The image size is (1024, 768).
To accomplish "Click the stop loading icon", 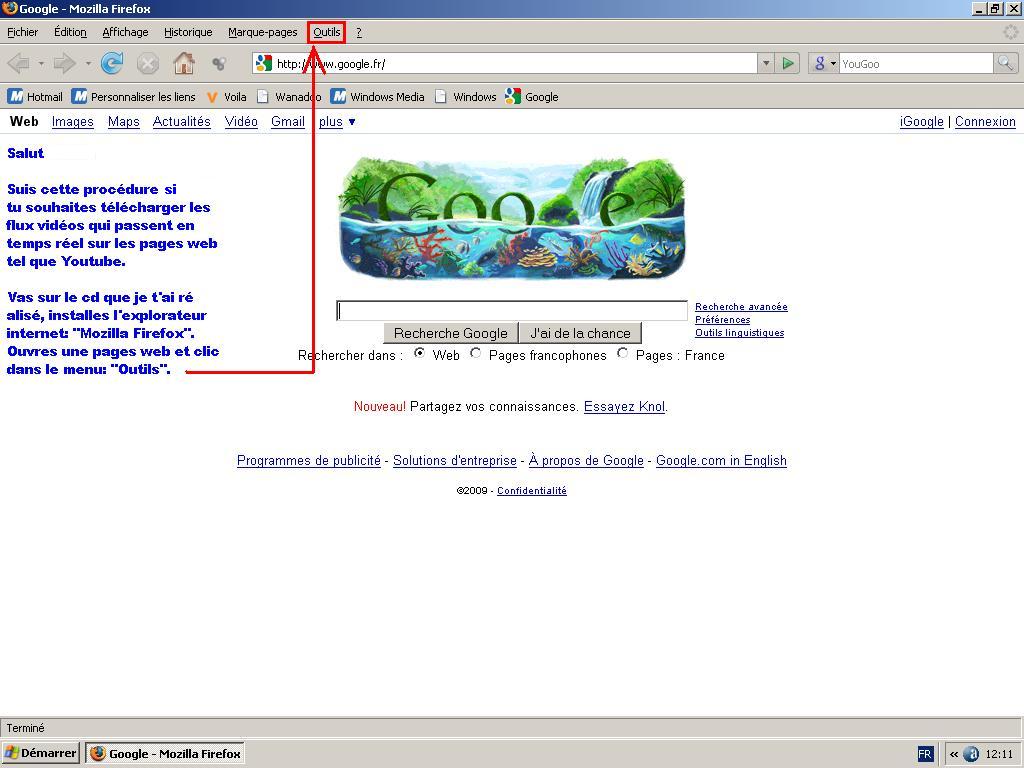I will (147, 64).
